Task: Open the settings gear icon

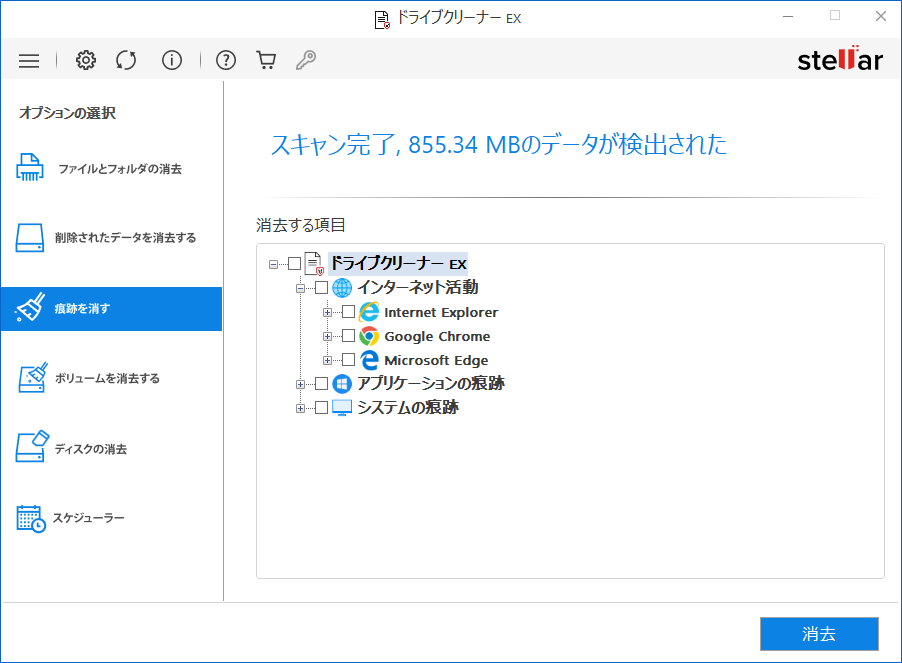Action: (x=85, y=60)
